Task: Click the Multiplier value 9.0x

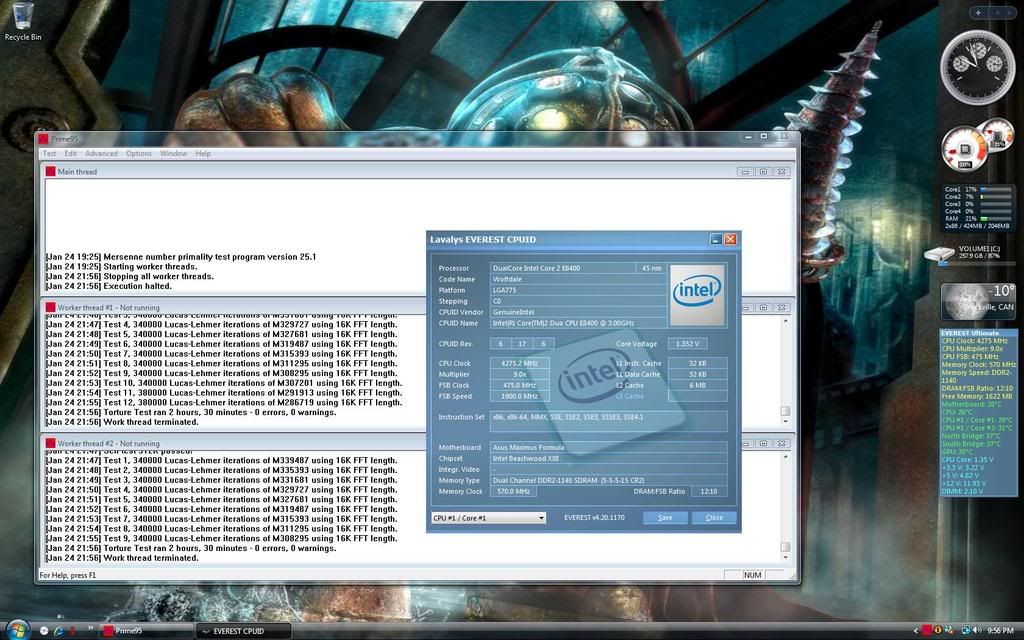Action: pos(520,374)
